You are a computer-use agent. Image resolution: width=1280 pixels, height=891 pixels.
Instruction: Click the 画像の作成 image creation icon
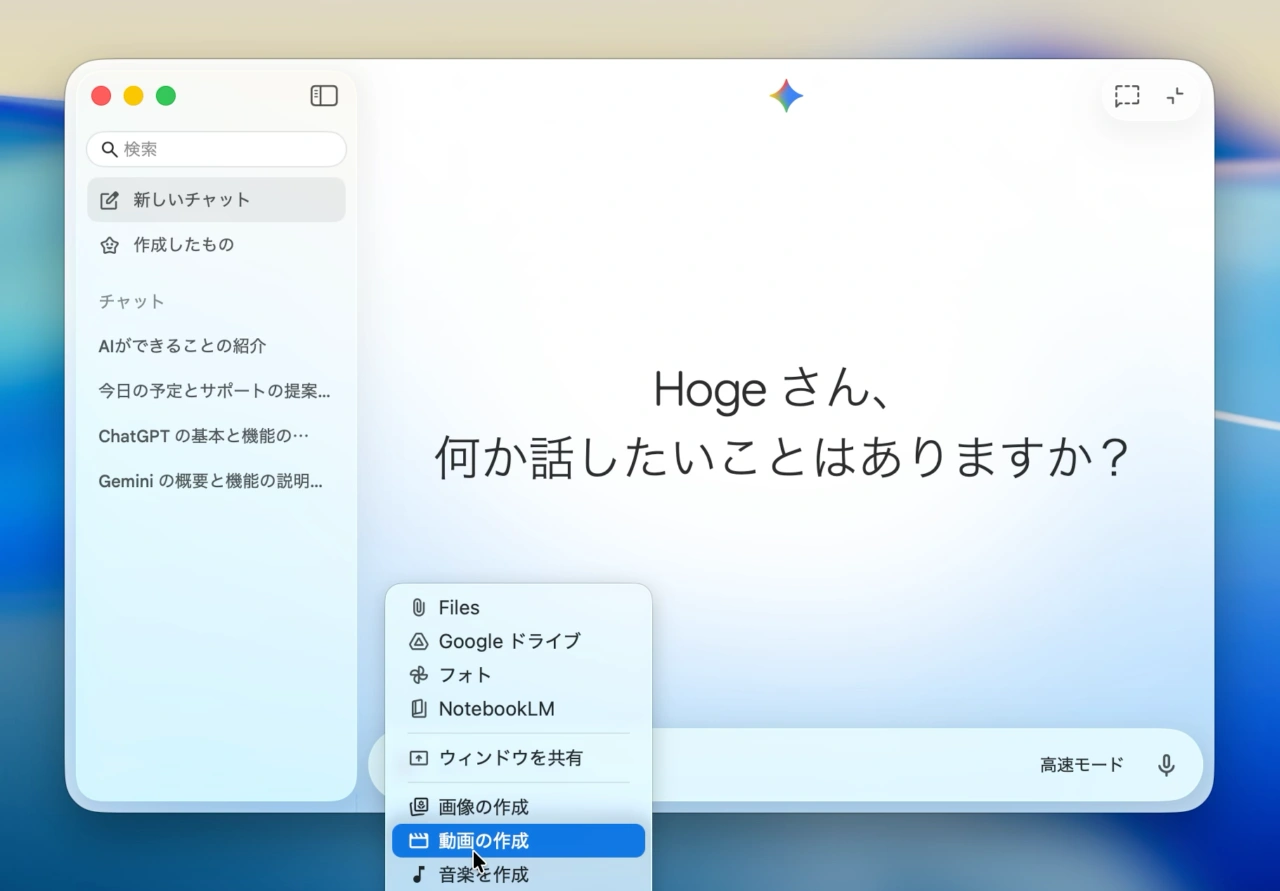click(417, 807)
